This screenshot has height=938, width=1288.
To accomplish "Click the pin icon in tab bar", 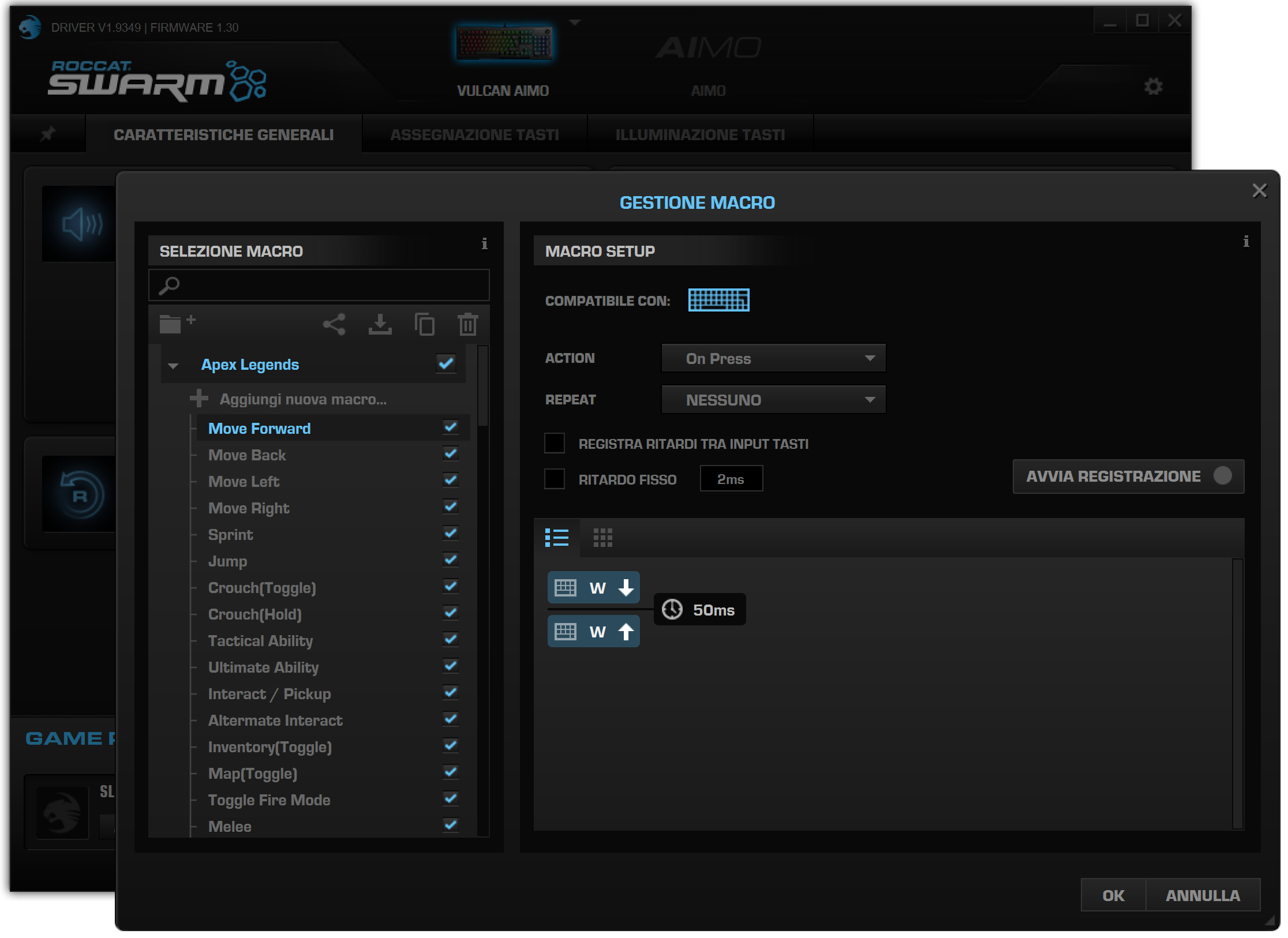I will 48,134.
